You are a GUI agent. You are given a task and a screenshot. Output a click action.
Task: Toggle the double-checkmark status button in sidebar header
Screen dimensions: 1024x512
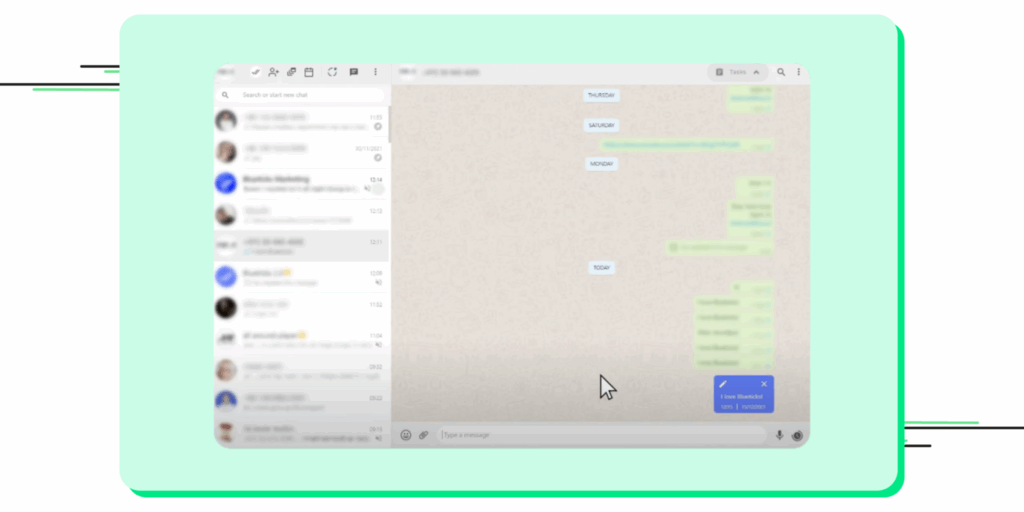tap(256, 72)
